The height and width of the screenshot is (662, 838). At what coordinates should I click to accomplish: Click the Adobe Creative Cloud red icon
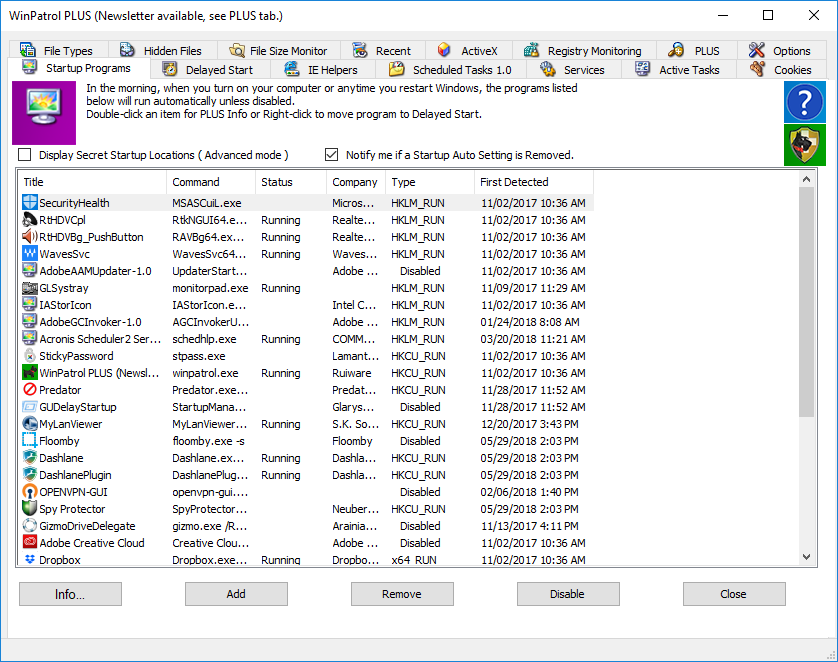pos(30,542)
